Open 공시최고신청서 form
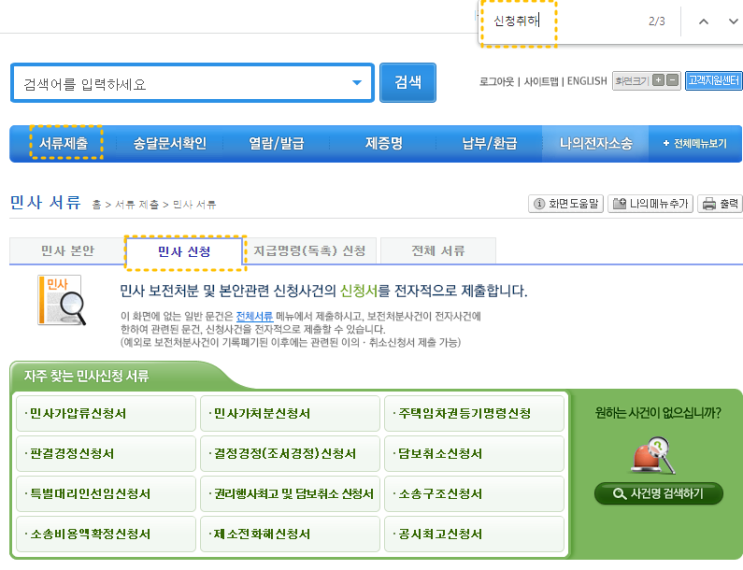The image size is (743, 570). point(474,534)
